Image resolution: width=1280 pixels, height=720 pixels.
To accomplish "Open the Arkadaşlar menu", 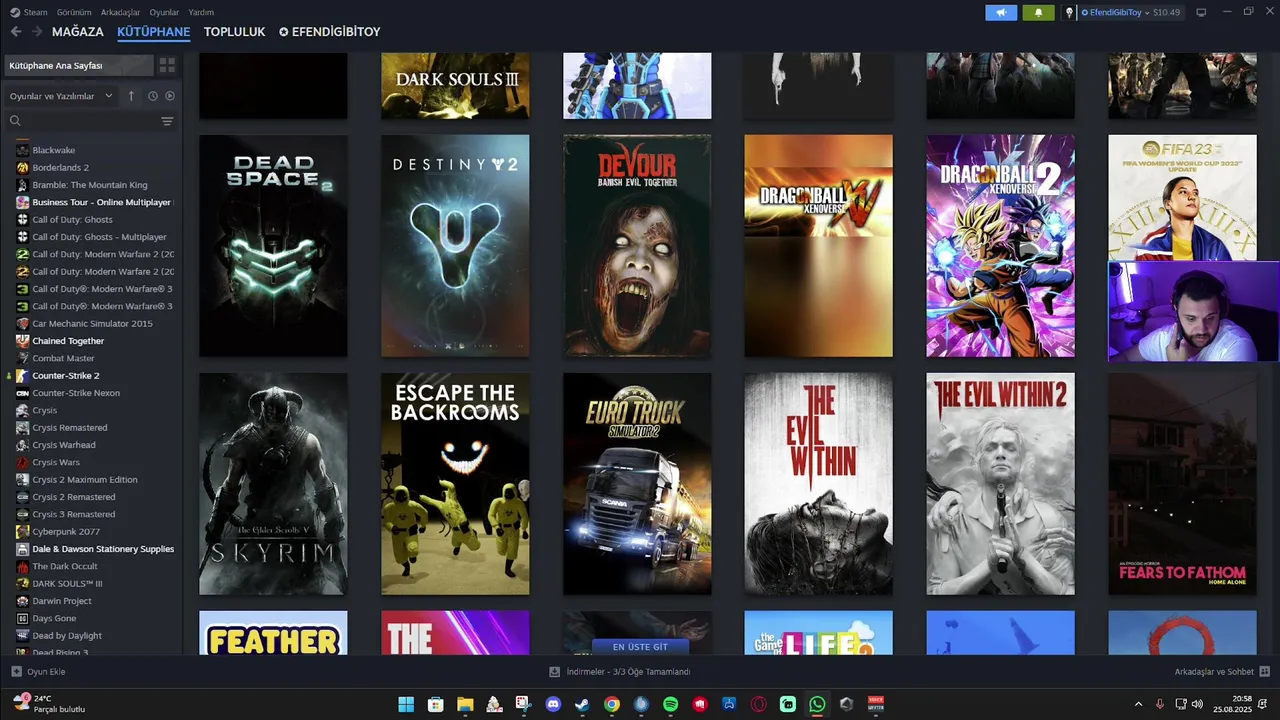I will pyautogui.click(x=121, y=12).
